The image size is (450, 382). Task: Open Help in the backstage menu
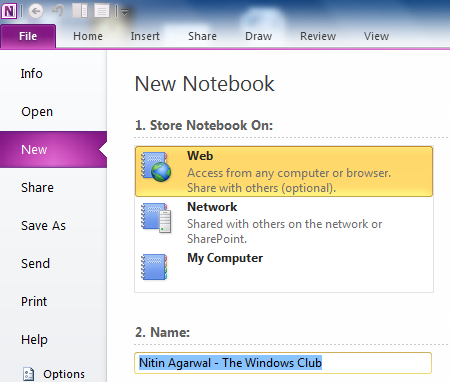(x=34, y=340)
